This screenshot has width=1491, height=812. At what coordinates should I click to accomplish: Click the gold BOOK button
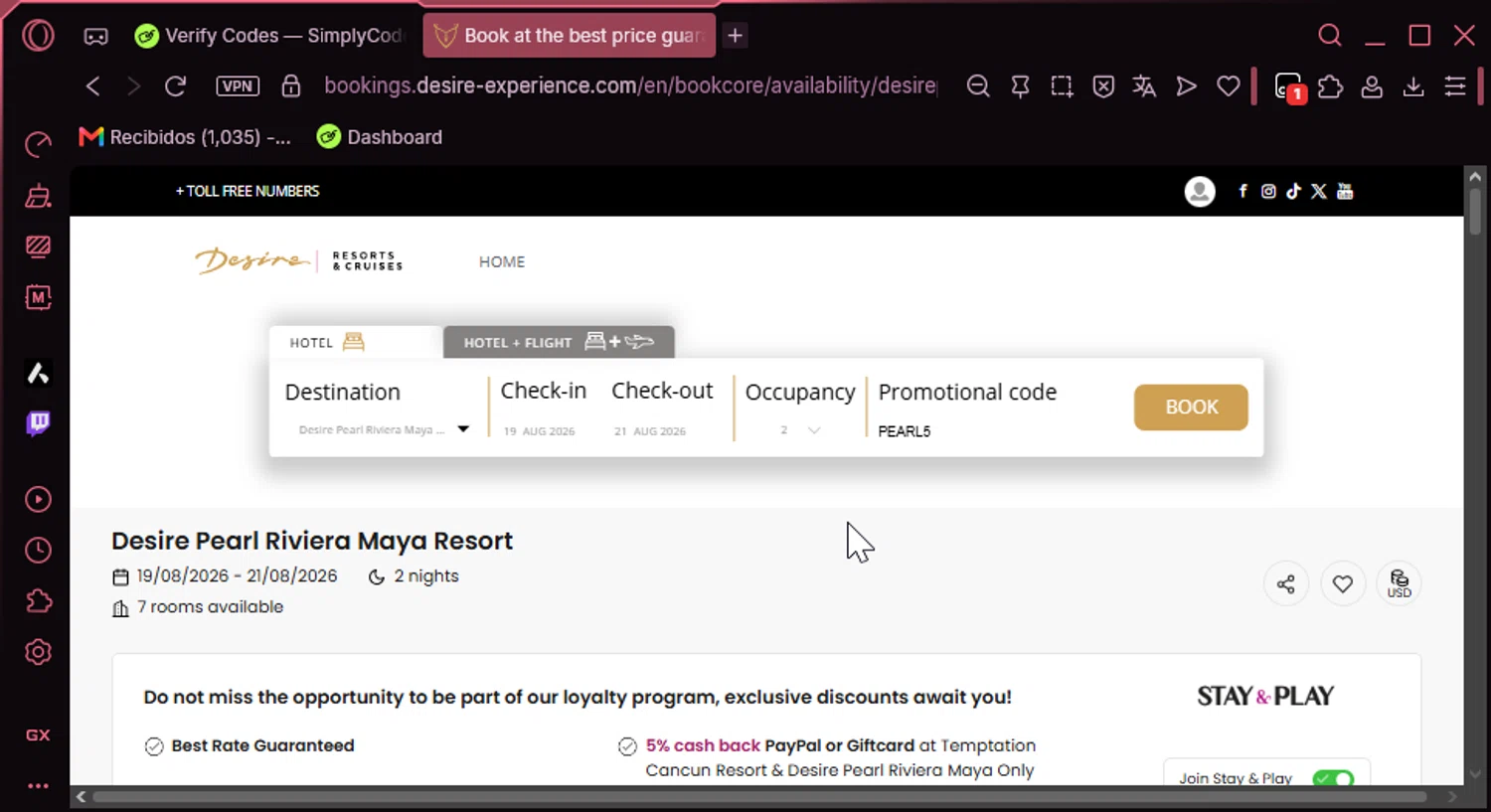1191,407
